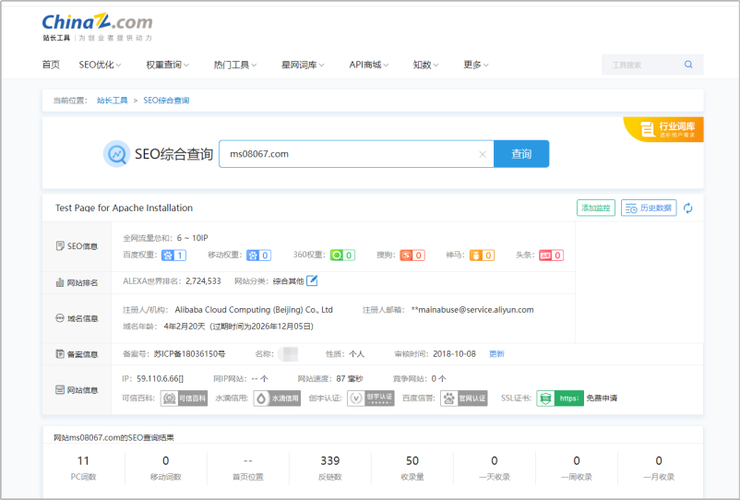Viewport: 740px width, 500px height.
Task: Expand the 热门工具 dropdown menu
Action: 235,65
